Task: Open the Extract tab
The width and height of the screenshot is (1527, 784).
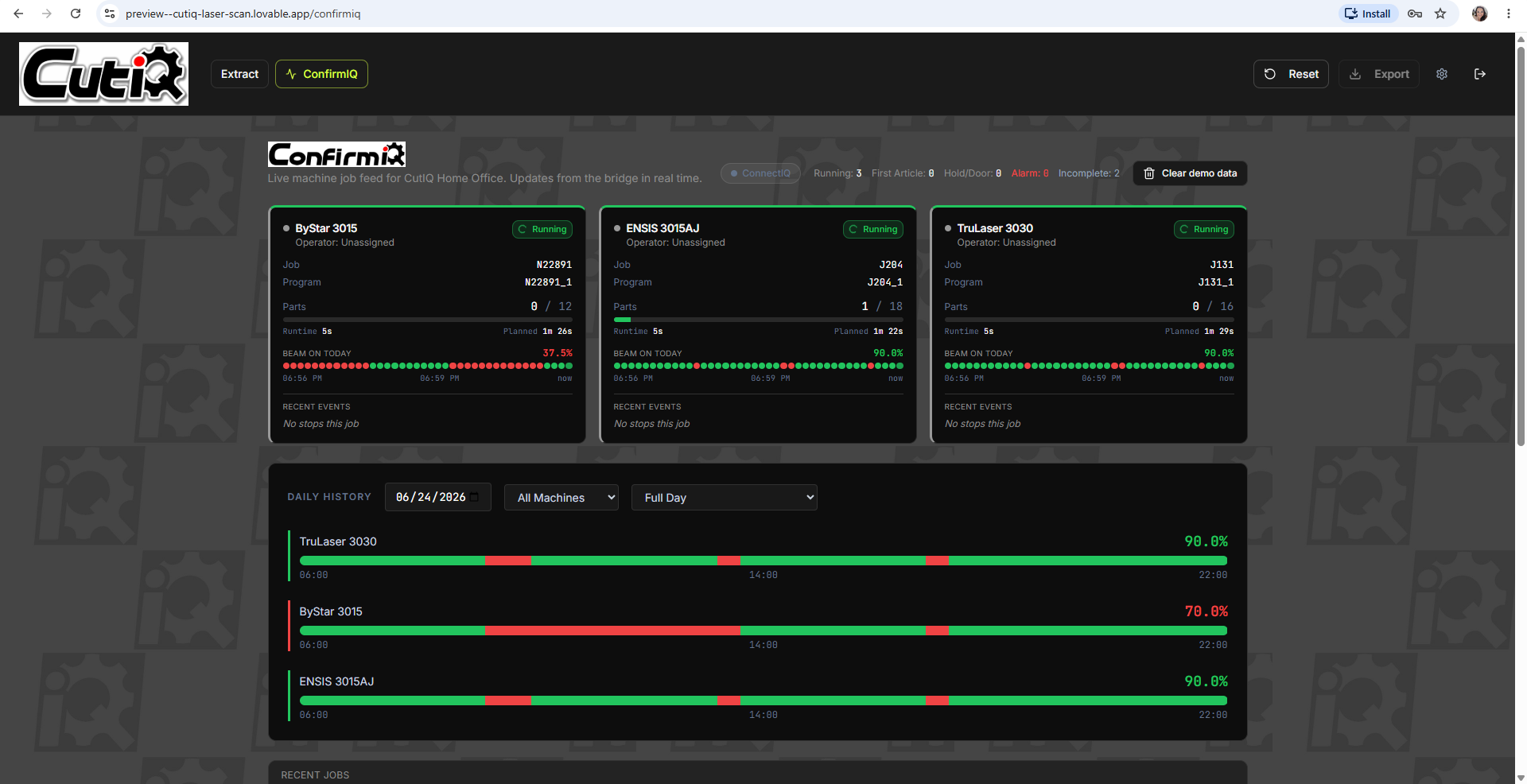Action: tap(239, 74)
